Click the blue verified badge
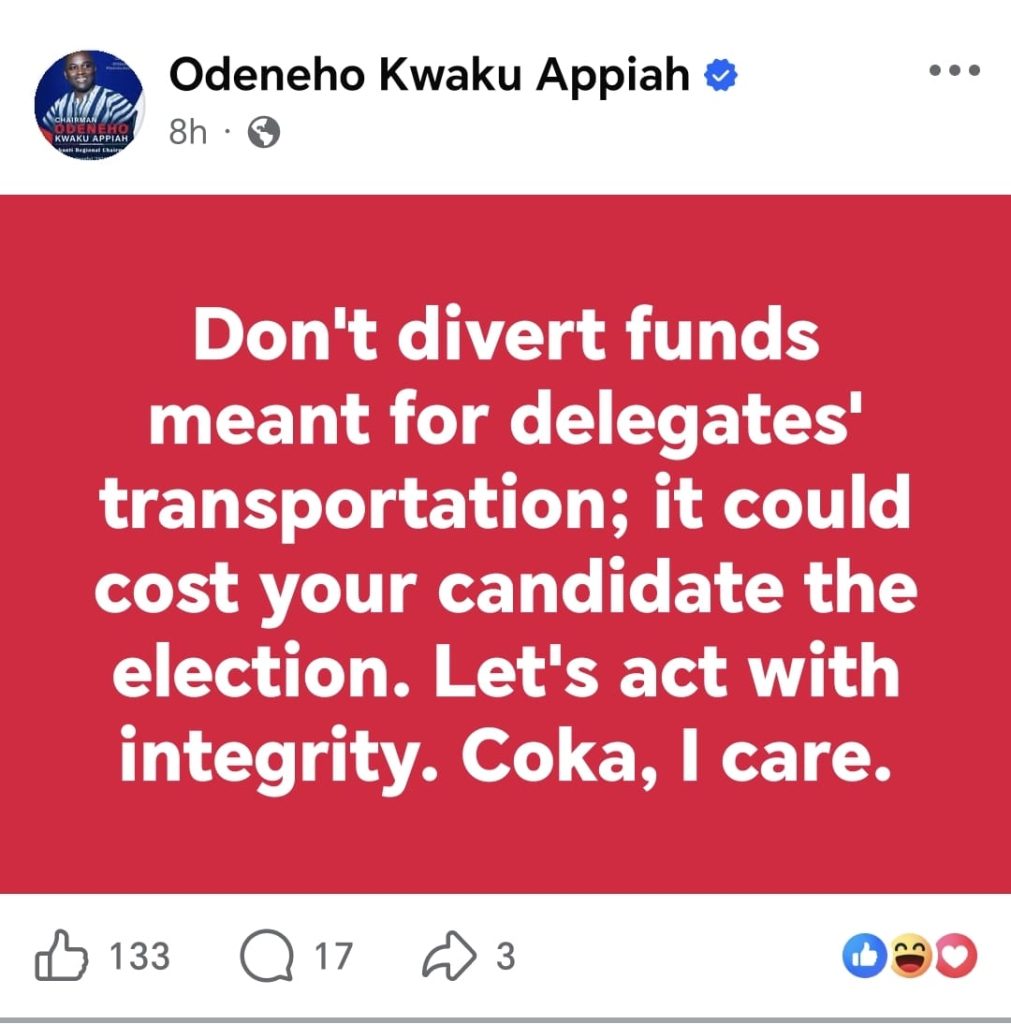 point(722,77)
